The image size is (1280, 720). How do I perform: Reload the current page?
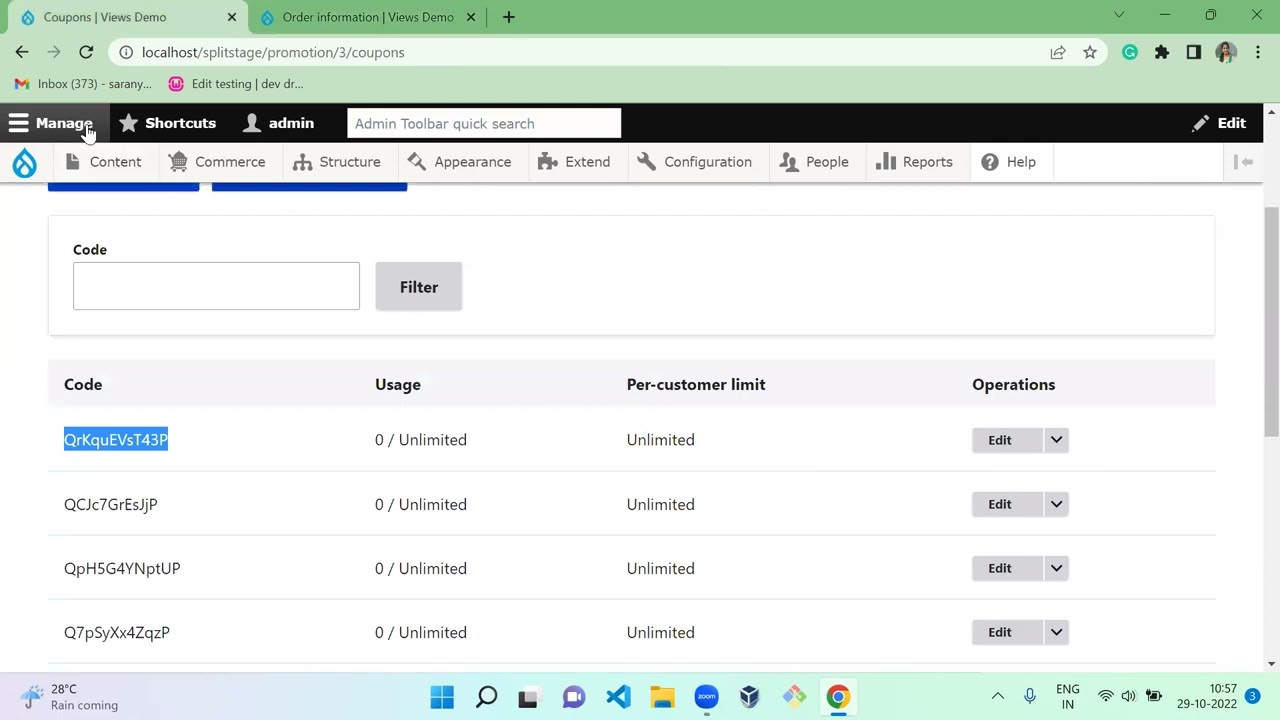click(x=86, y=52)
